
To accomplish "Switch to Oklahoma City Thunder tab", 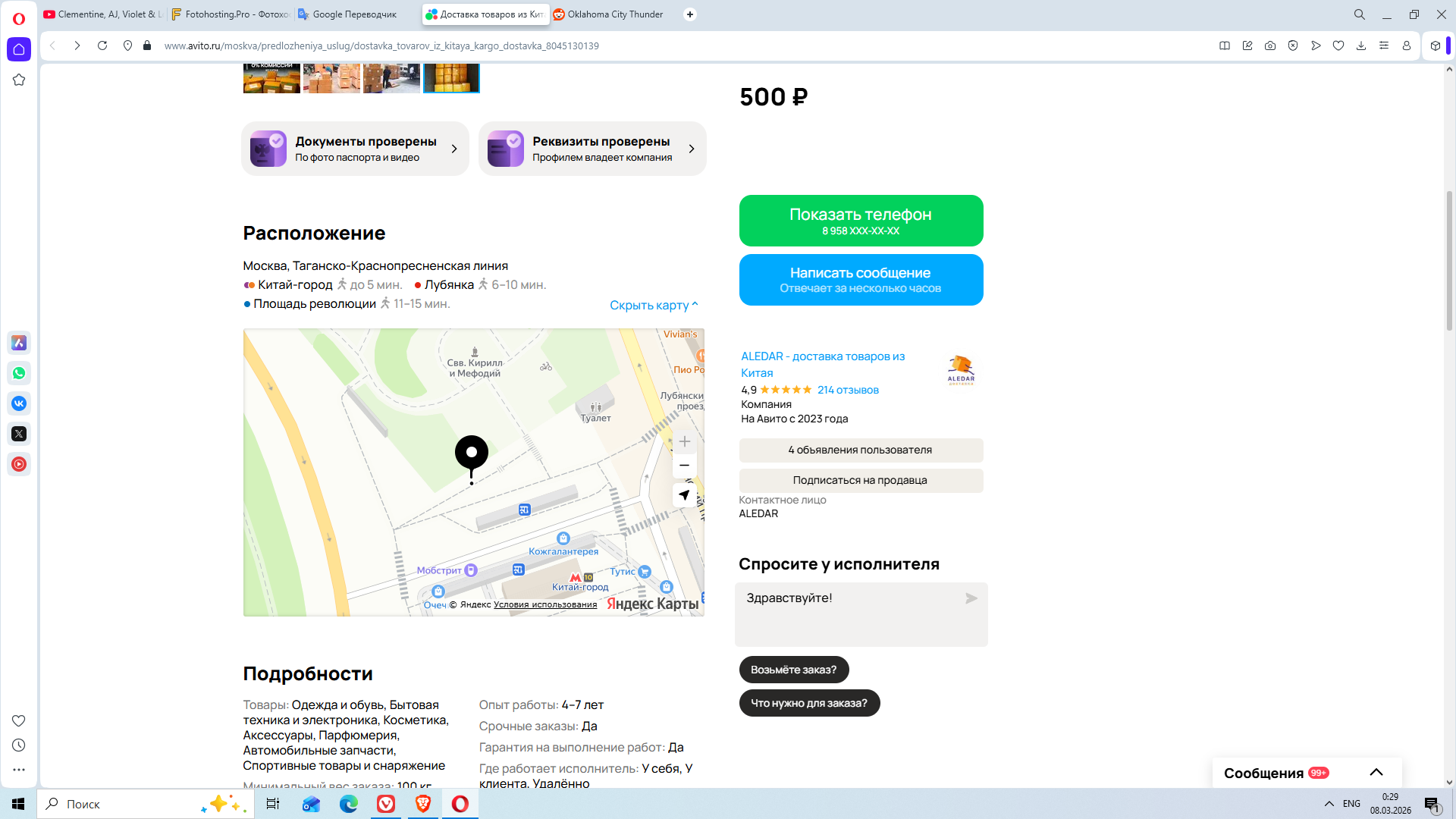I will click(x=614, y=14).
